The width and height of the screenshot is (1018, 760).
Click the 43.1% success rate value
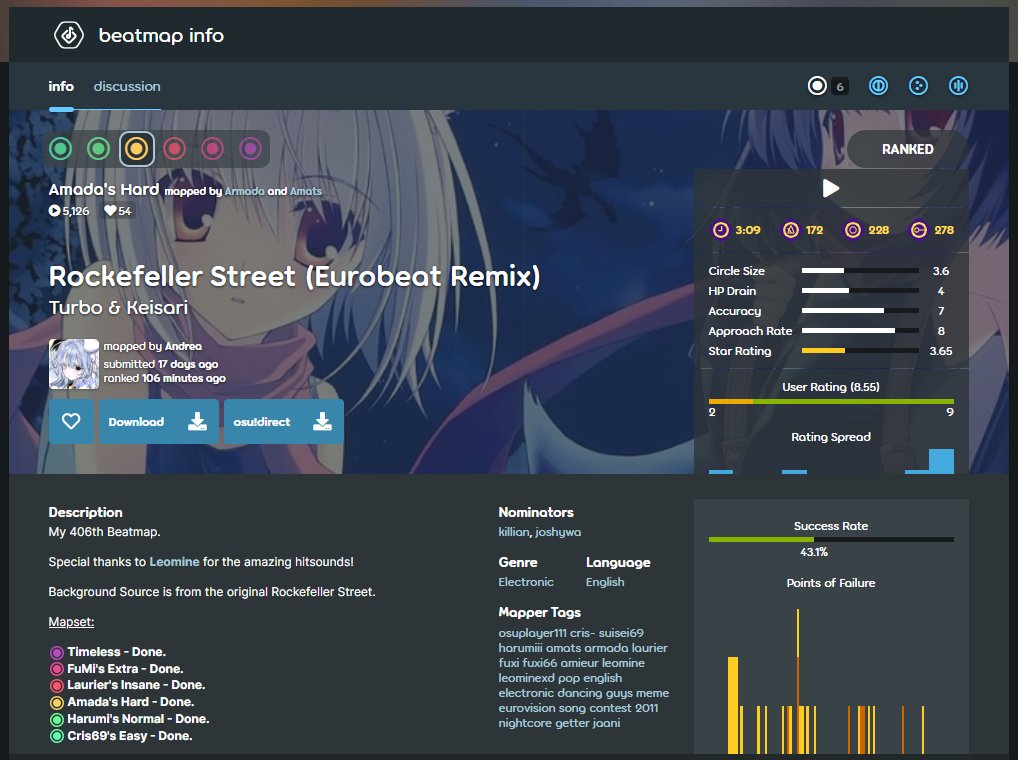point(813,552)
